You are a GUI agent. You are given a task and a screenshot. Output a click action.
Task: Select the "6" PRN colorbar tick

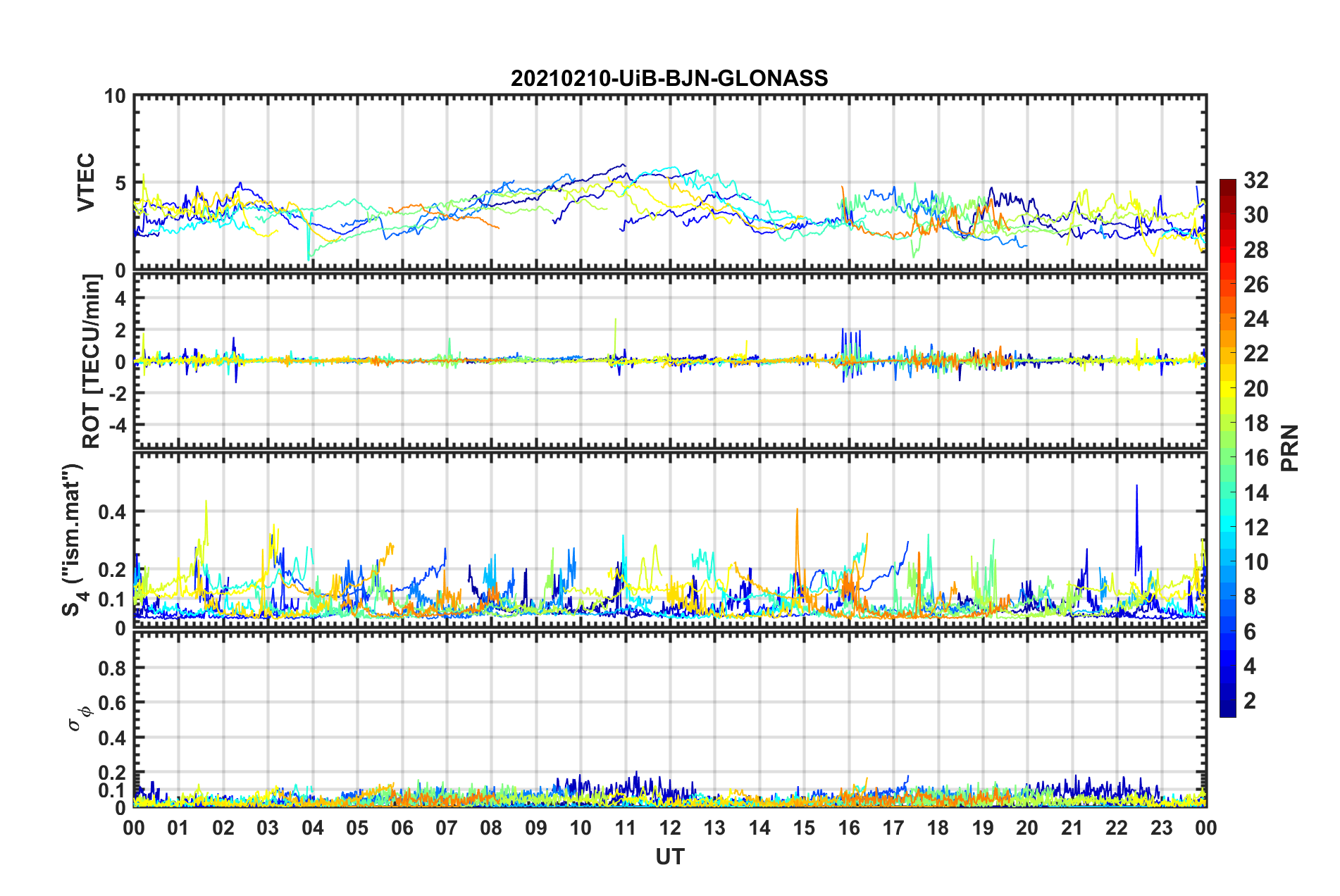pos(1250,632)
